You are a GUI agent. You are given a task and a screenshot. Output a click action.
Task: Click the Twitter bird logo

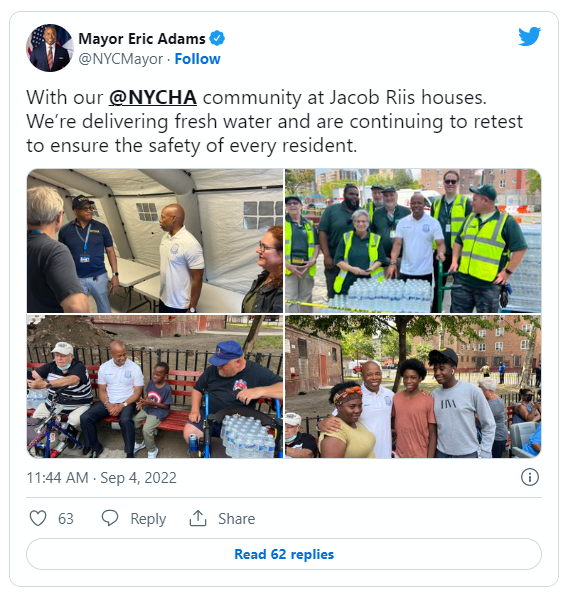(x=529, y=36)
